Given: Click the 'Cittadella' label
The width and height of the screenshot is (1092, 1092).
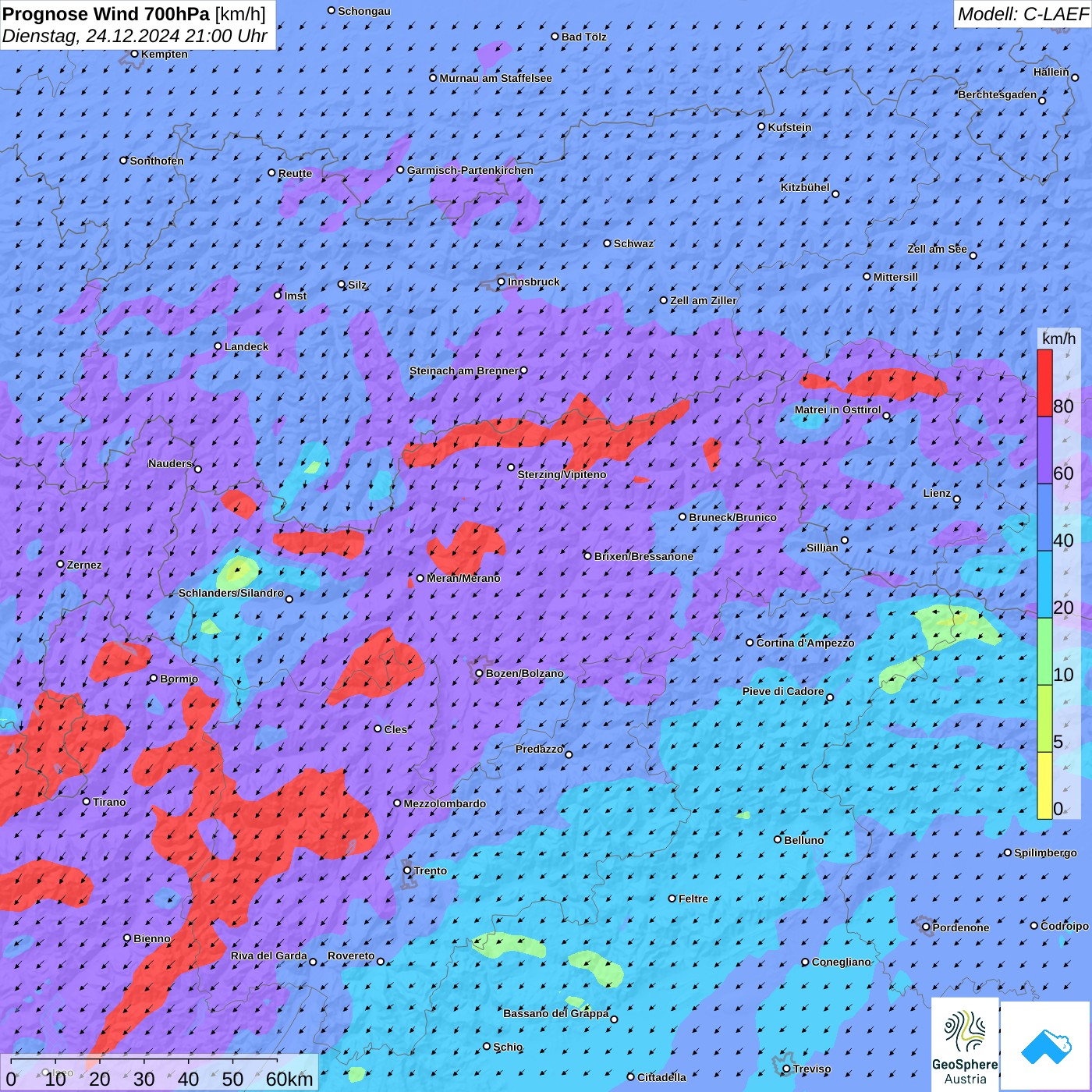Looking at the screenshot, I should coord(662,1077).
